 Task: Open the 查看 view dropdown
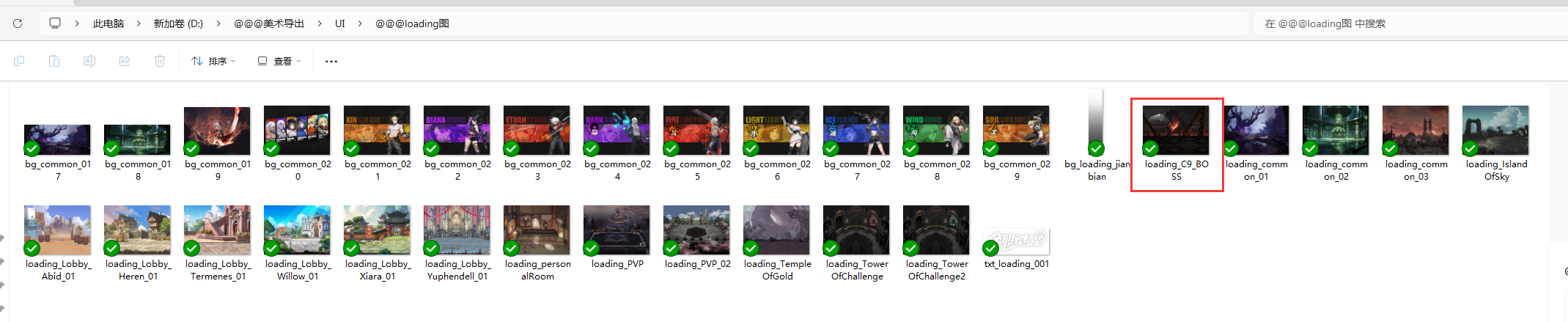point(279,61)
